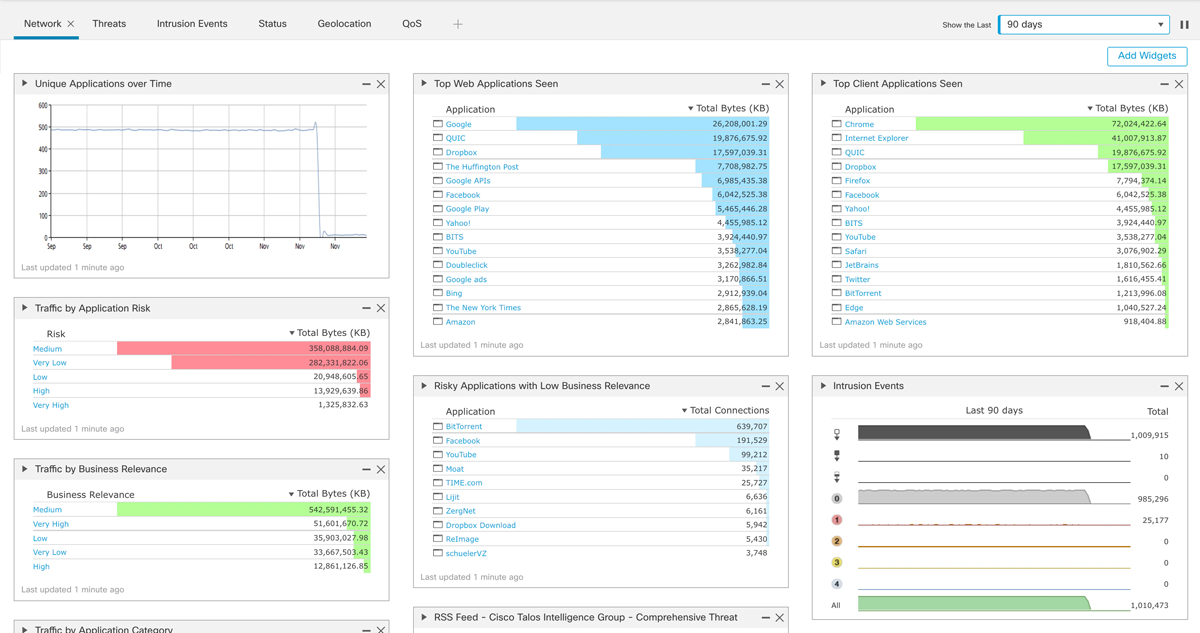Screen dimensions: 1200x633
Task: Open the QoS tab
Action: (412, 24)
